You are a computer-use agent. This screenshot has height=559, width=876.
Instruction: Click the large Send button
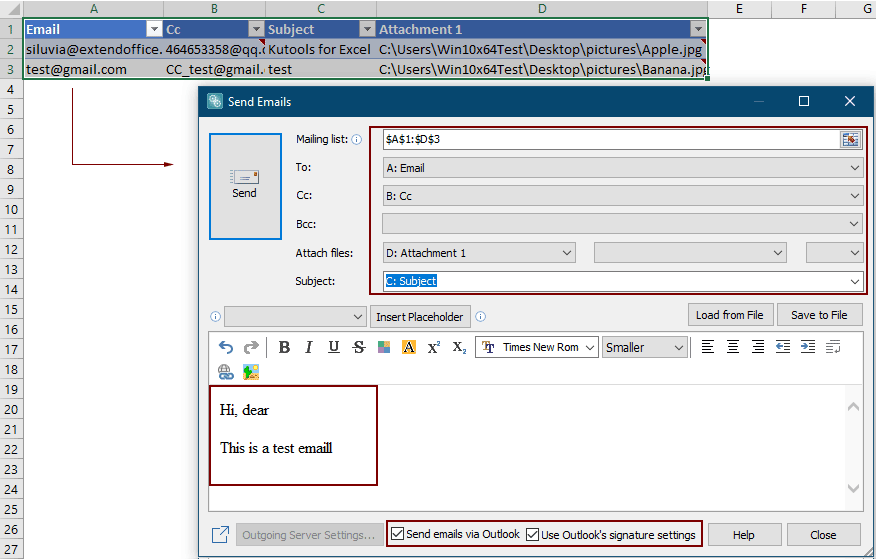pyautogui.click(x=245, y=186)
